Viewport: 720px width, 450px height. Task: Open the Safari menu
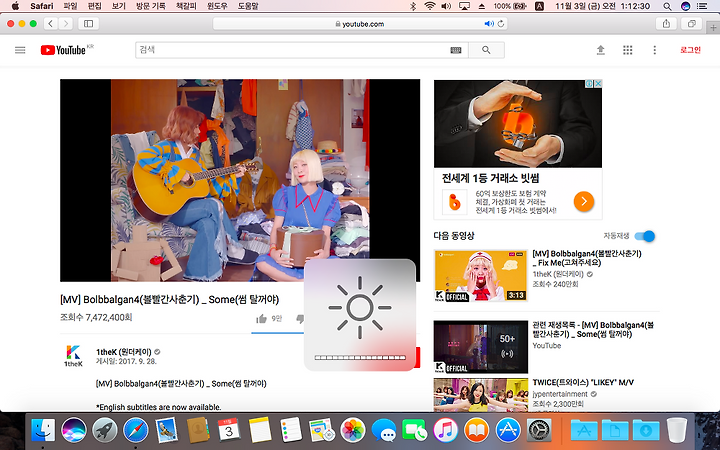(42, 6)
